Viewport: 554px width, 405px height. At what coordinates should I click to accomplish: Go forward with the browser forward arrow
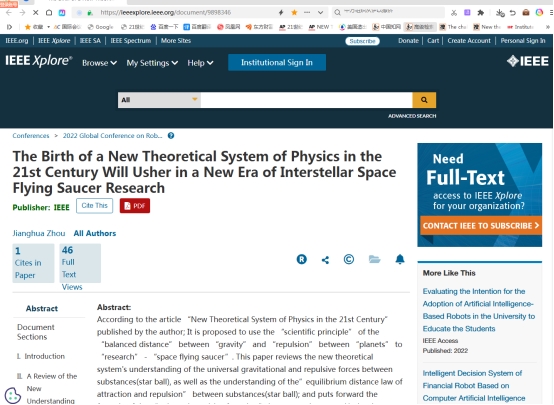click(x=22, y=13)
